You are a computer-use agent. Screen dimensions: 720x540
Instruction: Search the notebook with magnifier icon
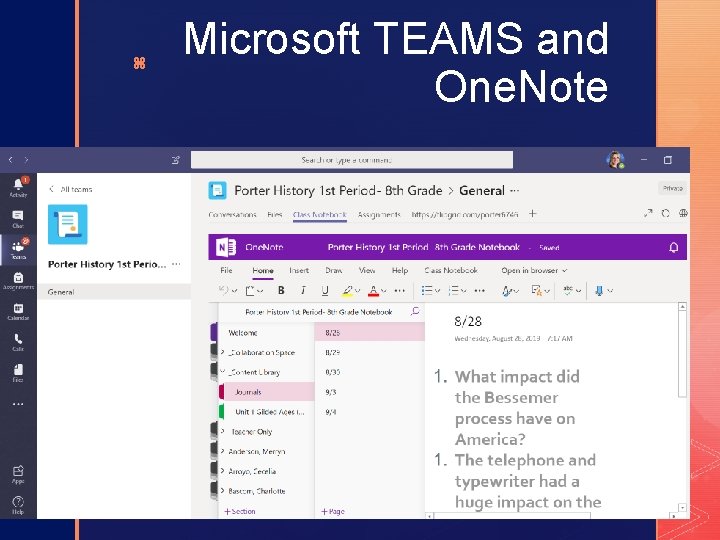[x=415, y=312]
